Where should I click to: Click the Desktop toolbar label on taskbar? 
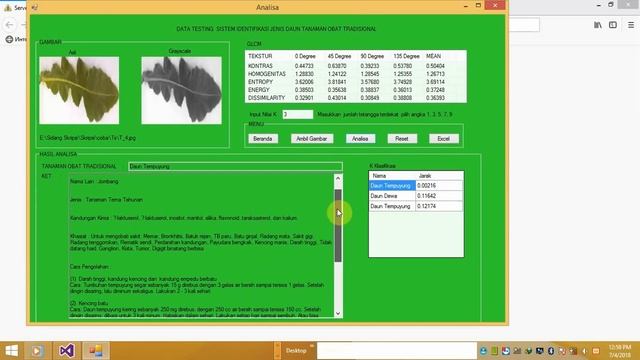296,351
